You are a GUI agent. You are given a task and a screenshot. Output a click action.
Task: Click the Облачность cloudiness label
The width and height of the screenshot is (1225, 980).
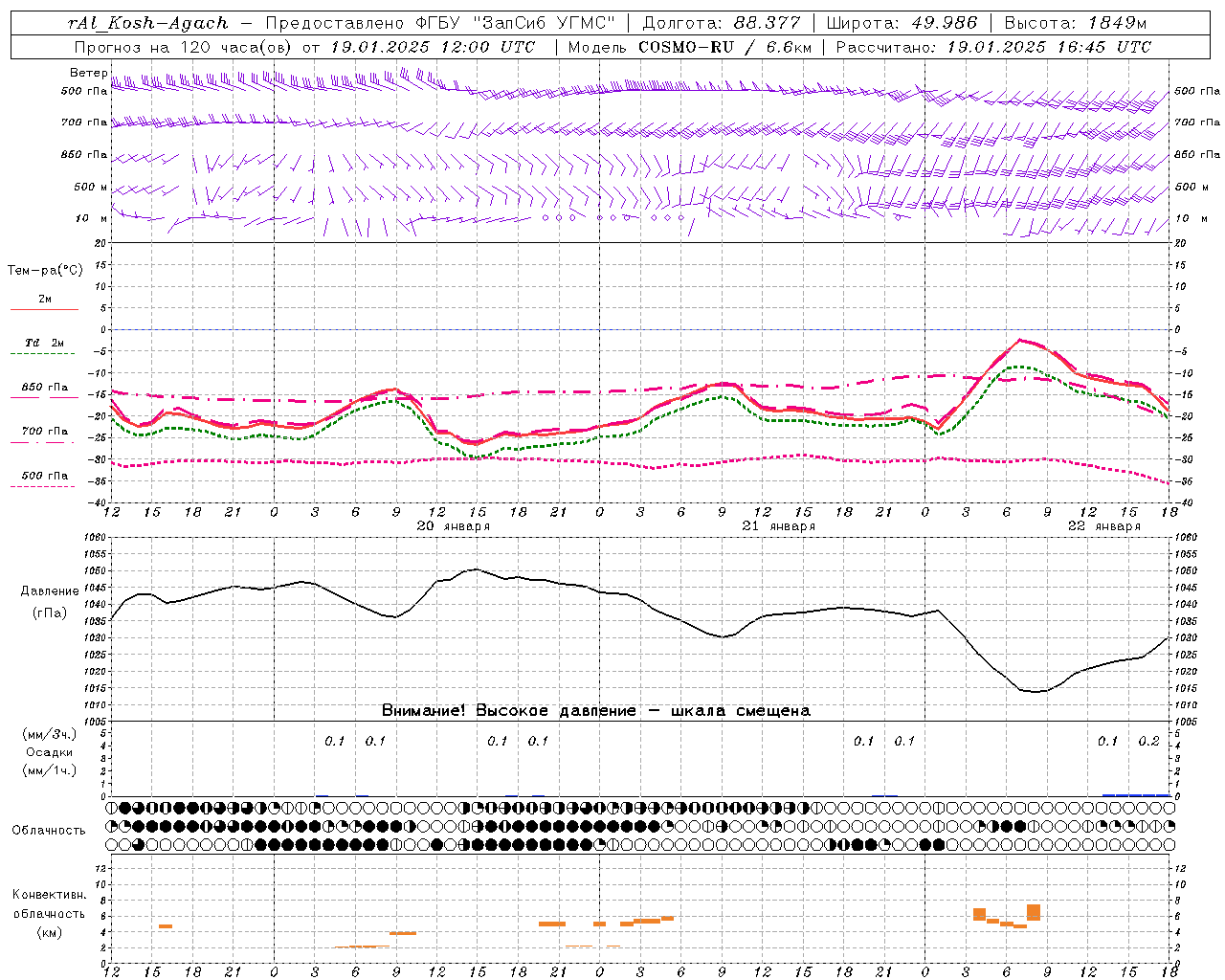click(49, 831)
